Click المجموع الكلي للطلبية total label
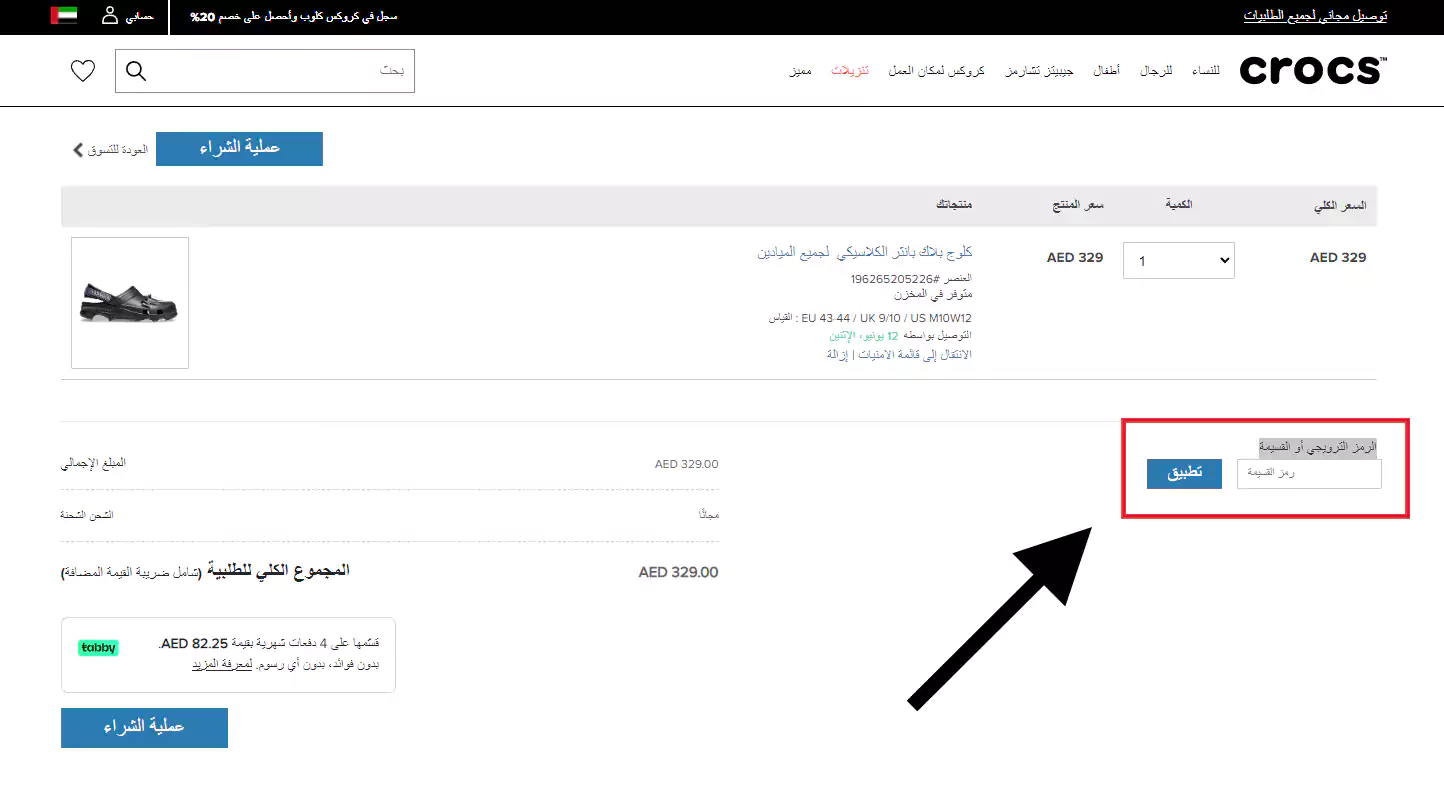This screenshot has height=788, width=1444. [278, 571]
